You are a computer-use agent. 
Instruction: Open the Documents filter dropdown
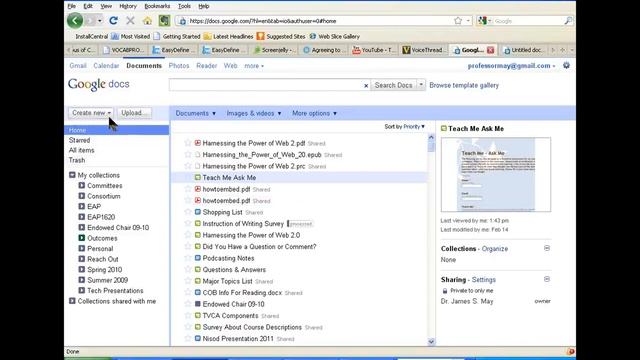point(196,113)
